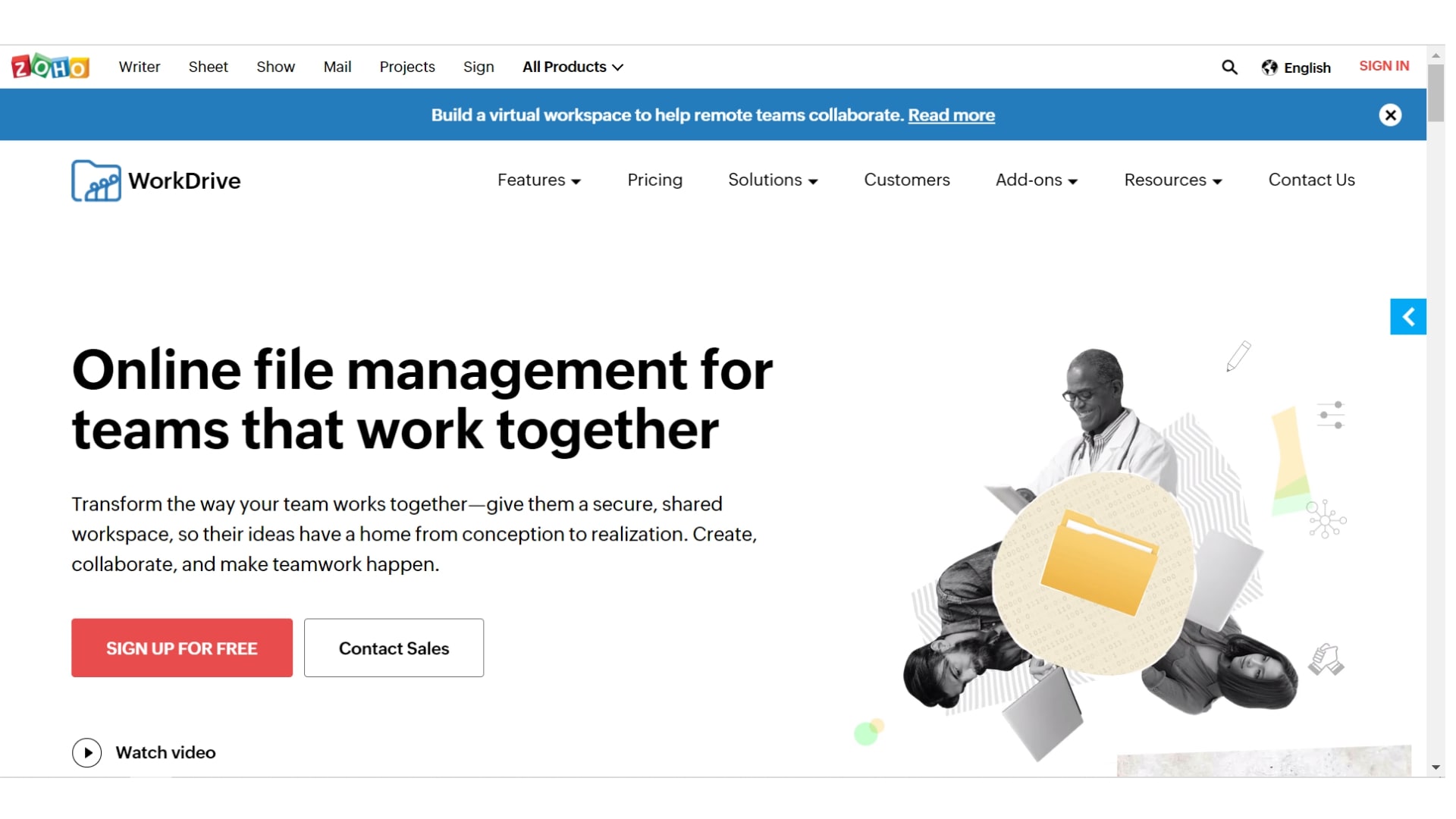Click the hero illustration folder image
The width and height of the screenshot is (1456, 819).
click(1099, 562)
